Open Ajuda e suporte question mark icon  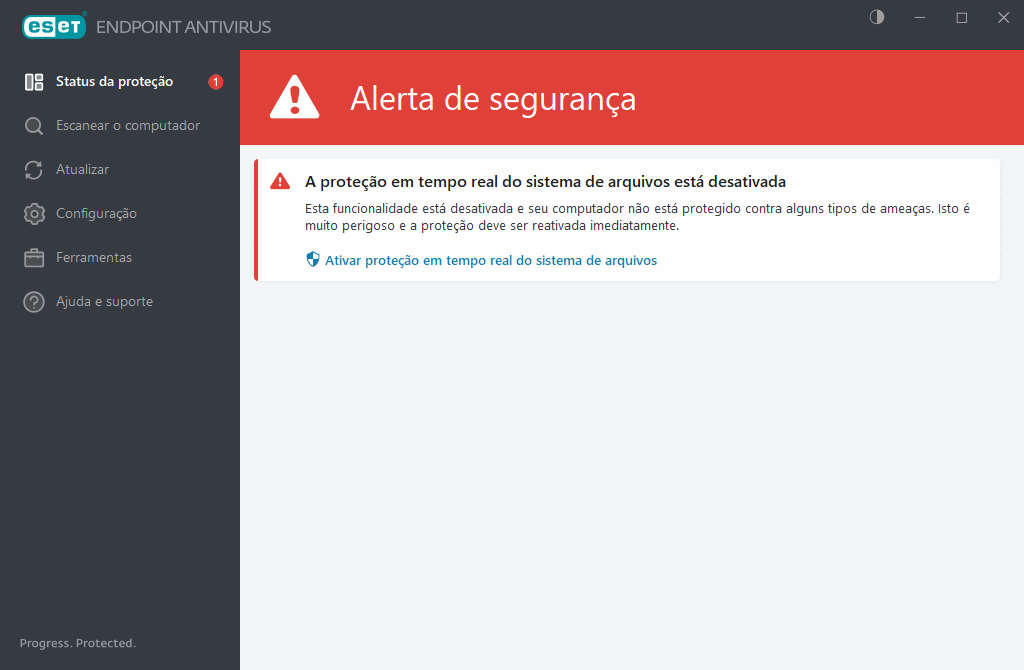[x=35, y=301]
